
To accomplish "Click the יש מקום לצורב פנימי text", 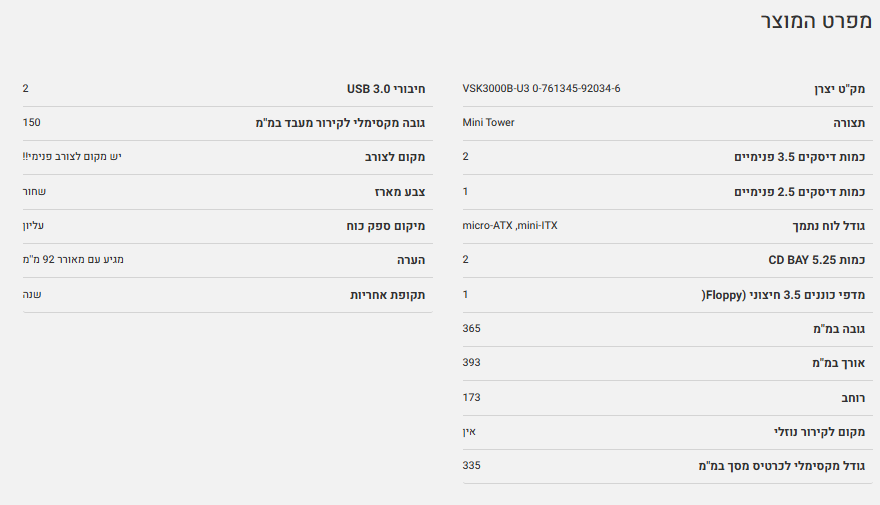I will tap(72, 157).
